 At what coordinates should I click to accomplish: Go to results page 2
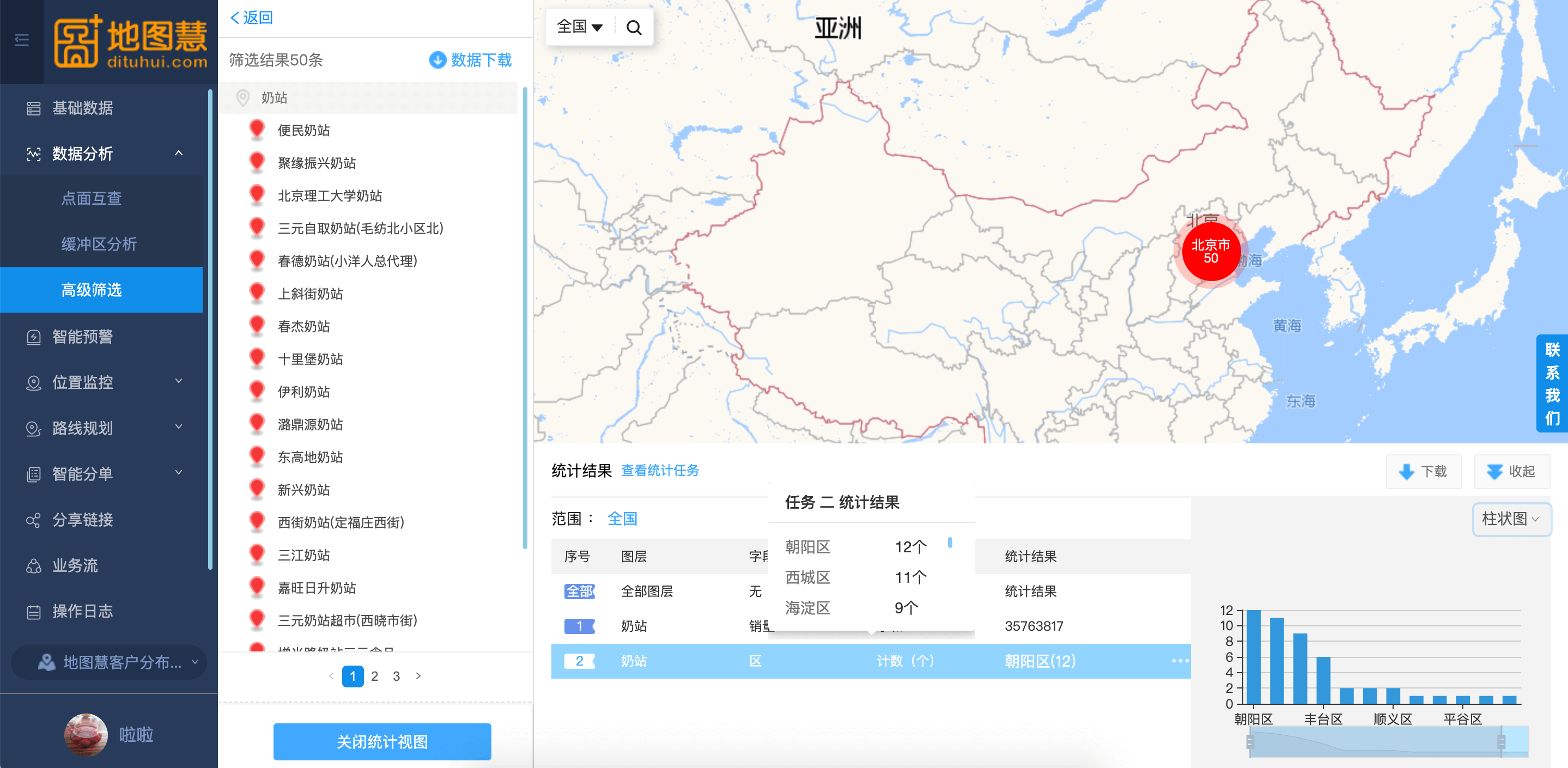[x=375, y=676]
